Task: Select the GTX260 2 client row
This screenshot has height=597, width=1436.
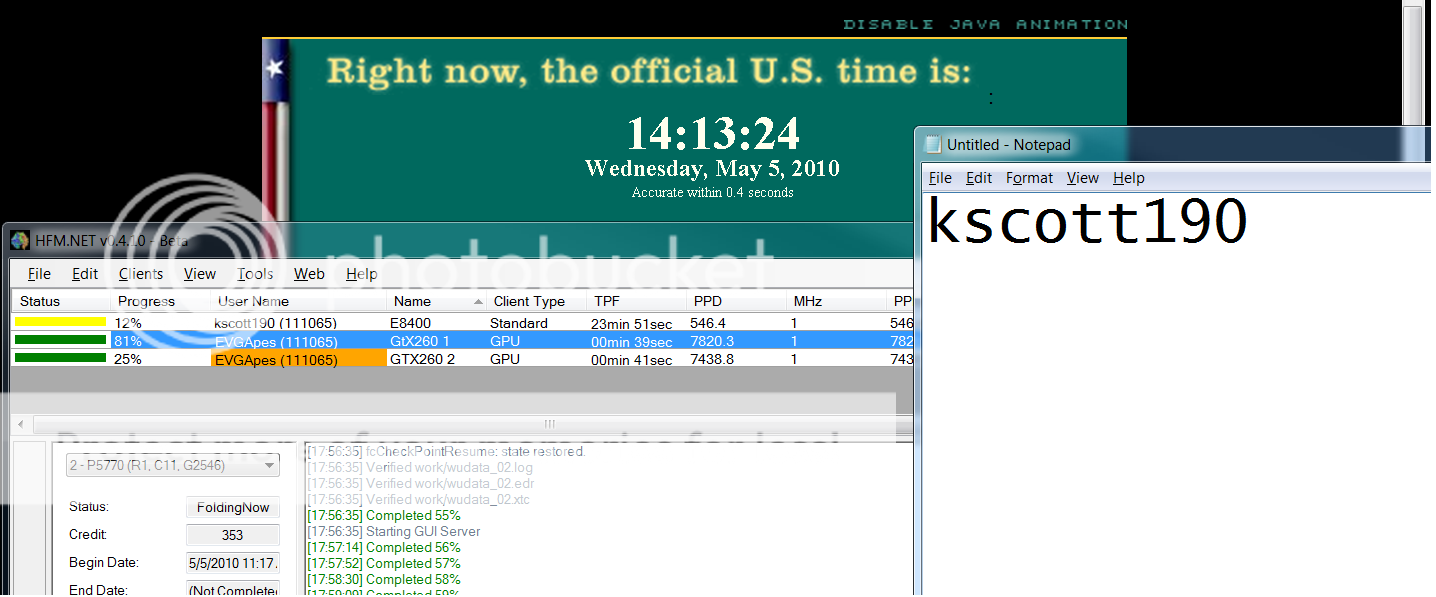Action: 422,359
